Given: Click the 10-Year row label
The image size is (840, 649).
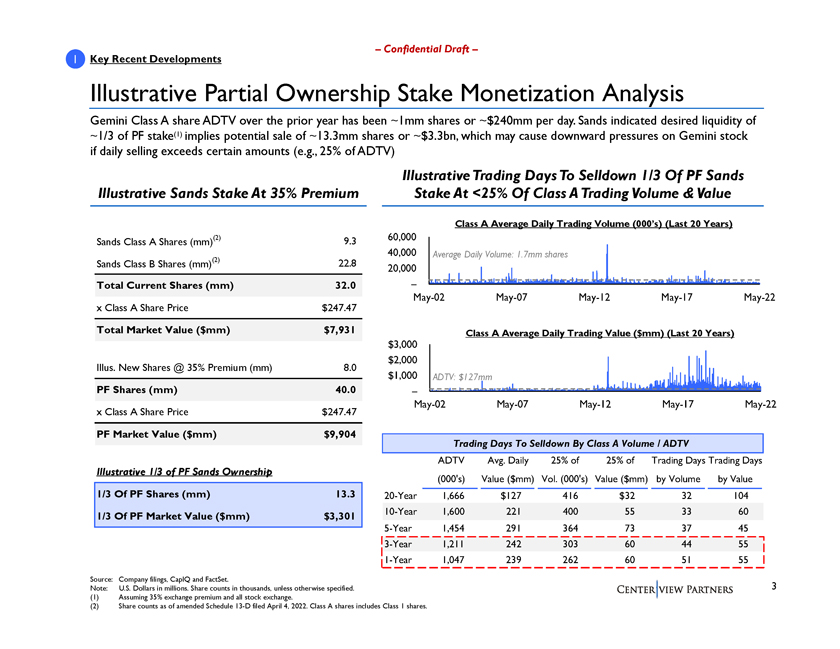Looking at the screenshot, I should 400,511.
